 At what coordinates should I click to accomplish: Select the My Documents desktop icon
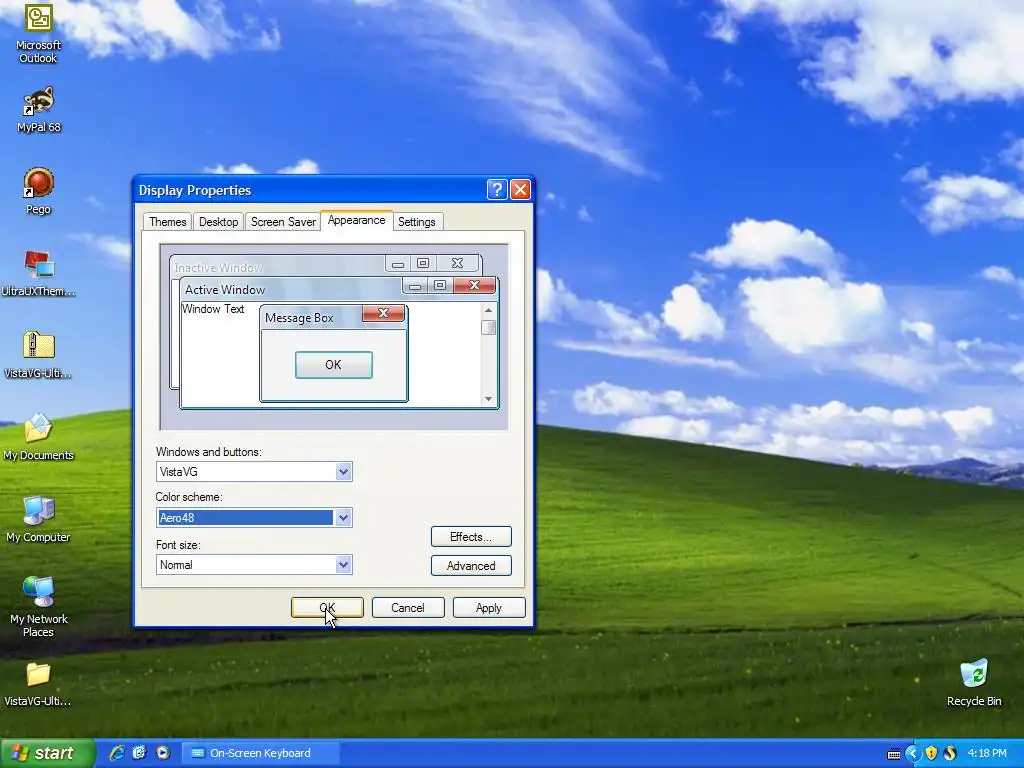[38, 437]
